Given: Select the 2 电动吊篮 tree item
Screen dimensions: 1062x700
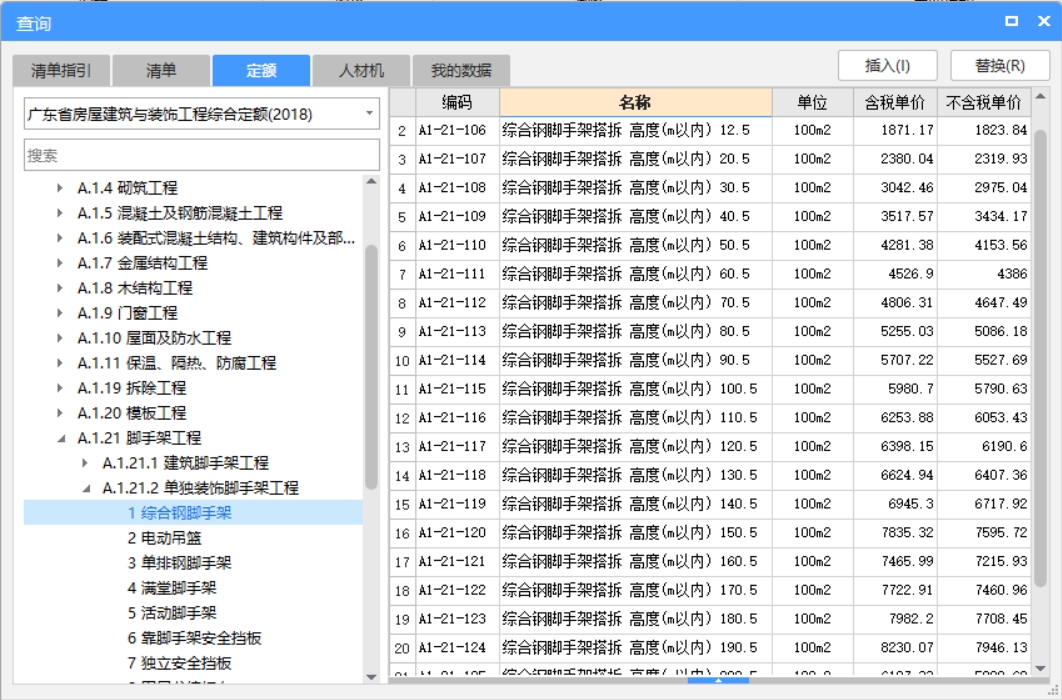Looking at the screenshot, I should click(x=165, y=538).
